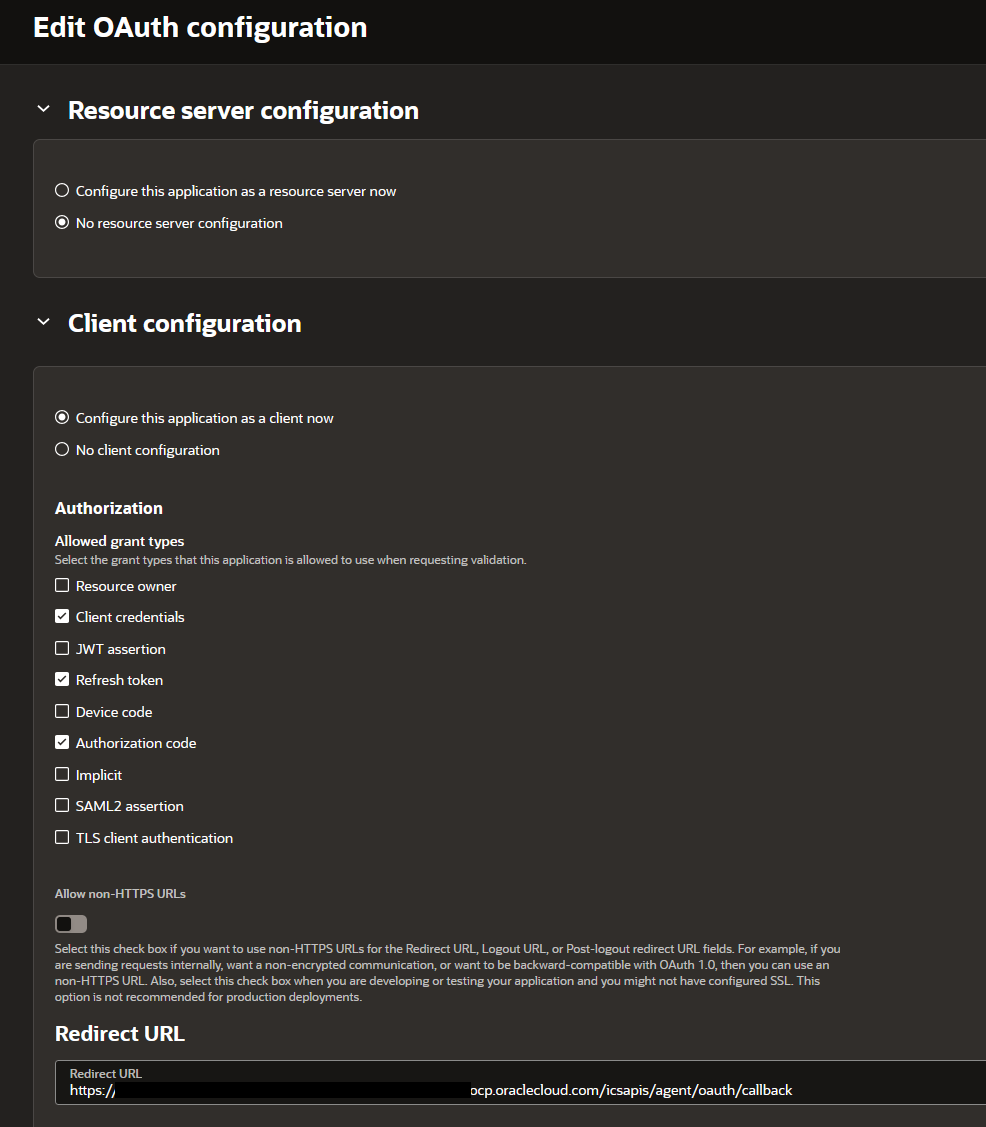Screen dimensions: 986x1127
Task: Uncheck the Client credentials checkbox
Action: (62, 617)
